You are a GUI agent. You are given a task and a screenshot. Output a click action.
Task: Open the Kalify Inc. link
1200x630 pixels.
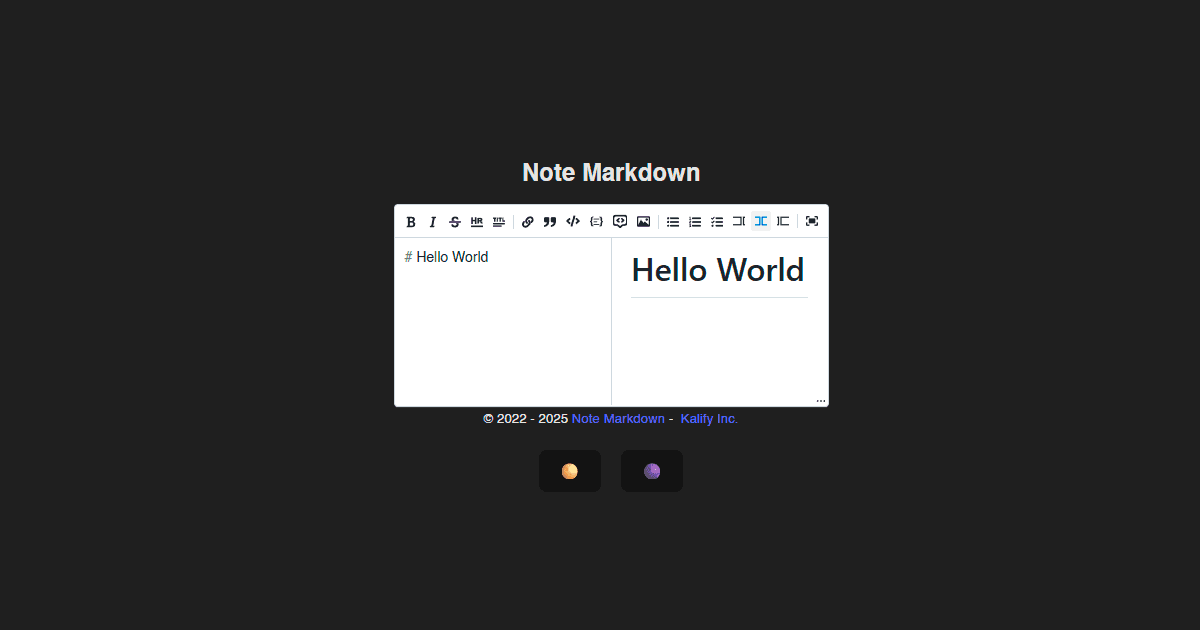coord(709,419)
